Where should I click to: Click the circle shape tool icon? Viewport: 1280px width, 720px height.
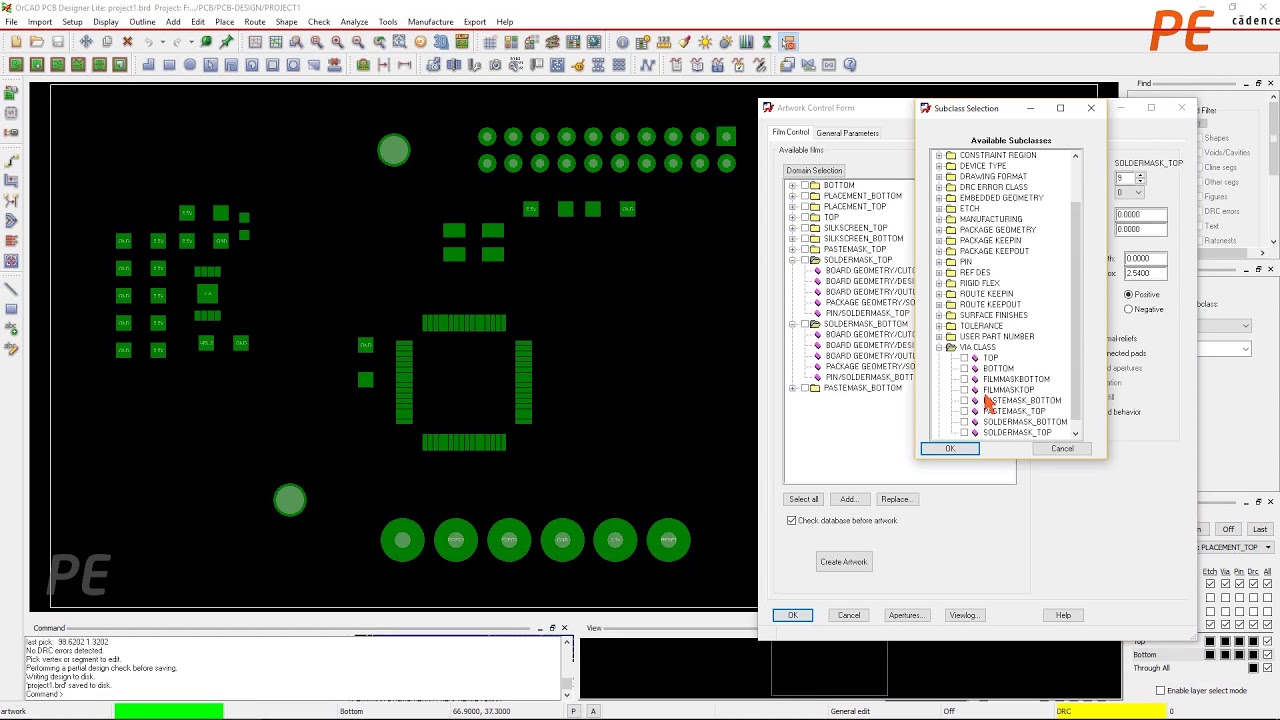click(x=189, y=65)
